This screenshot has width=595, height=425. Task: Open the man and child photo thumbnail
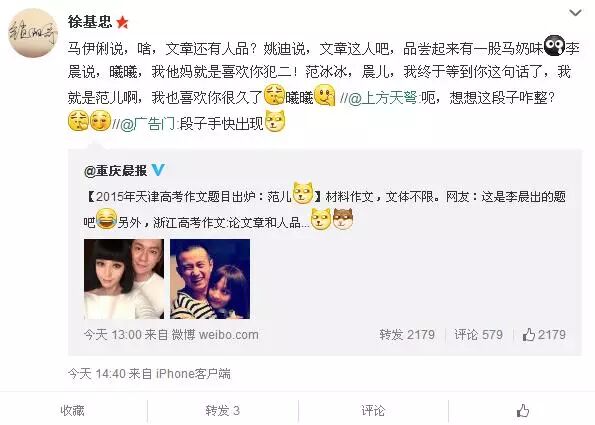click(210, 279)
